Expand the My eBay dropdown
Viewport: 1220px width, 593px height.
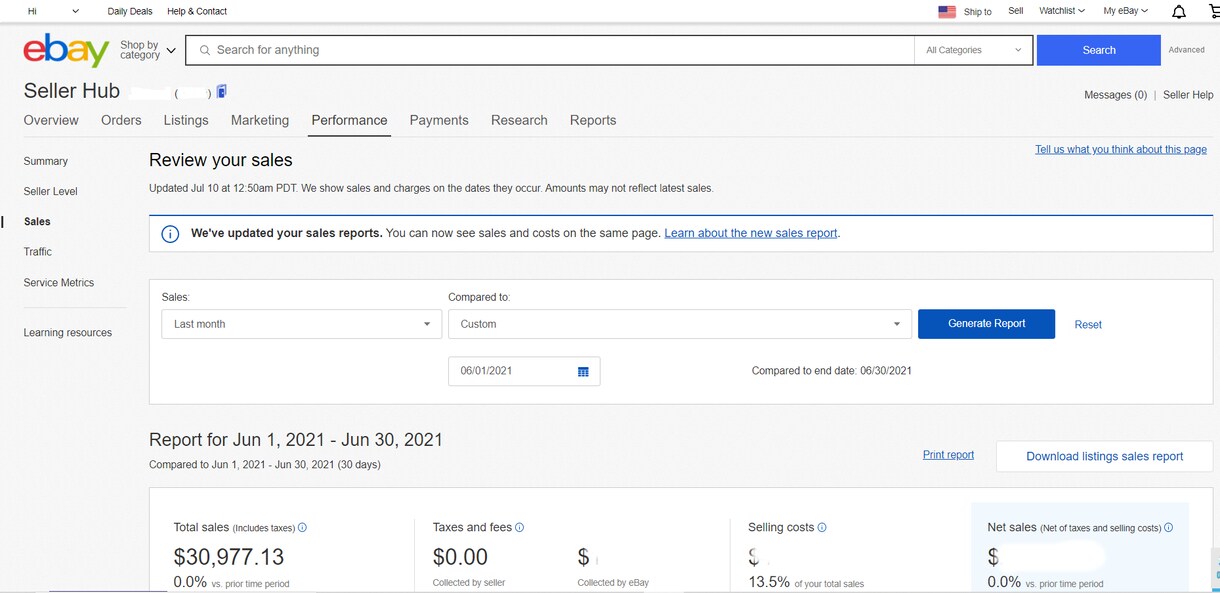pyautogui.click(x=1126, y=11)
